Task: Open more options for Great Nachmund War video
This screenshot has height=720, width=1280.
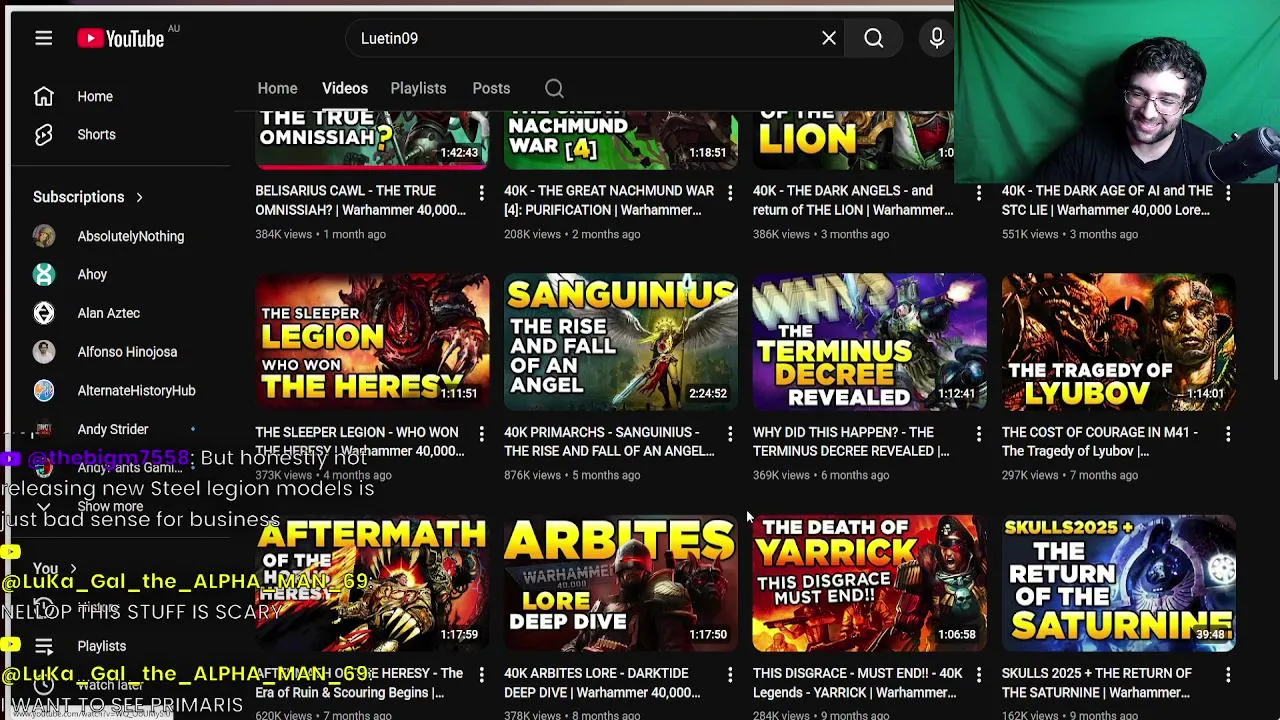Action: point(730,192)
